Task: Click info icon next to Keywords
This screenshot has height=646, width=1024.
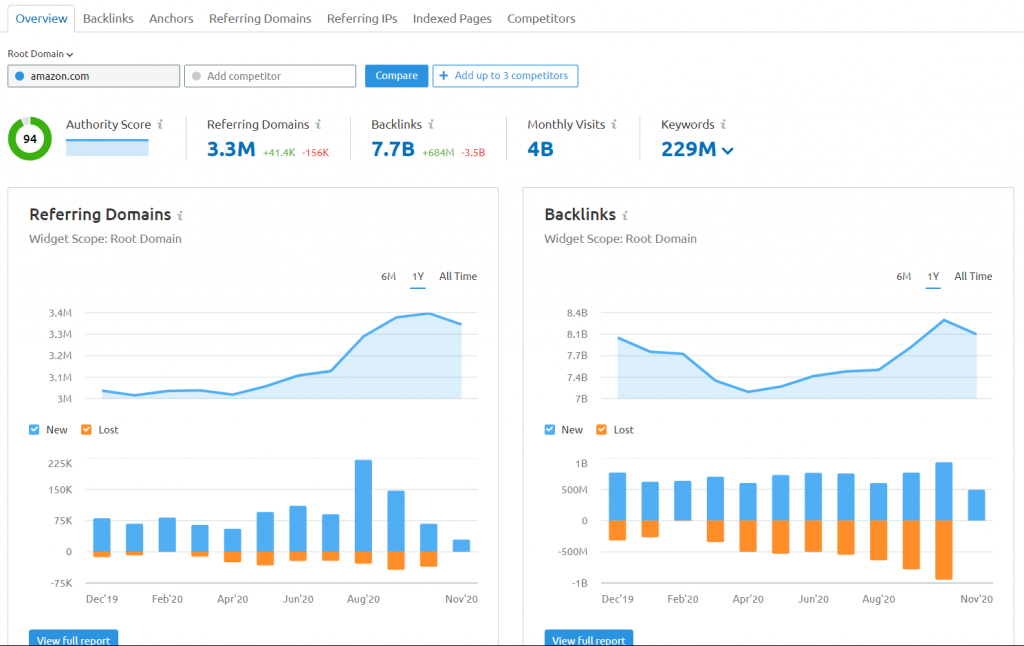Action: (x=724, y=124)
